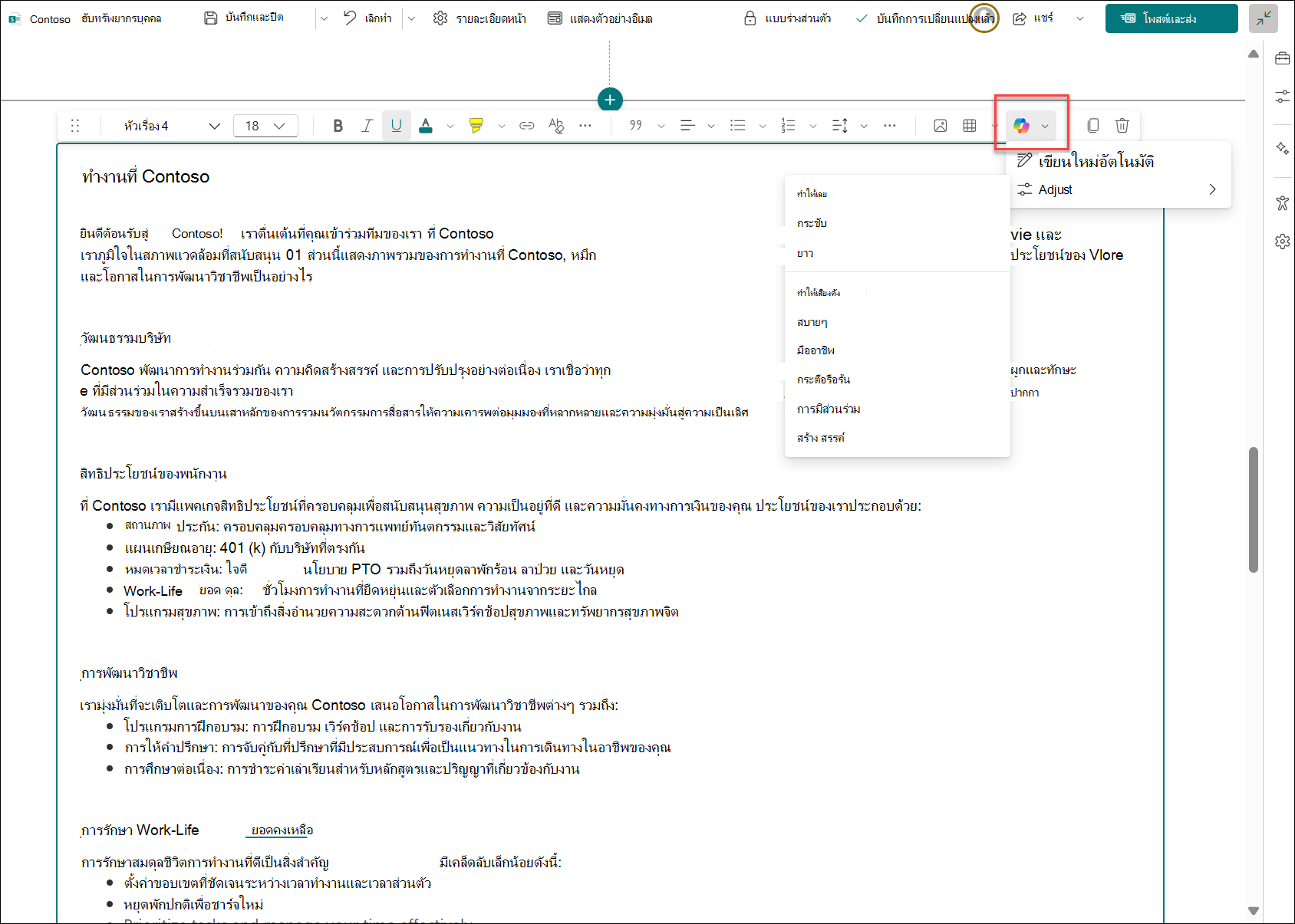
Task: Click the email preview icon (แสดงตัวอย่างอีเมล)
Action: coord(555,18)
